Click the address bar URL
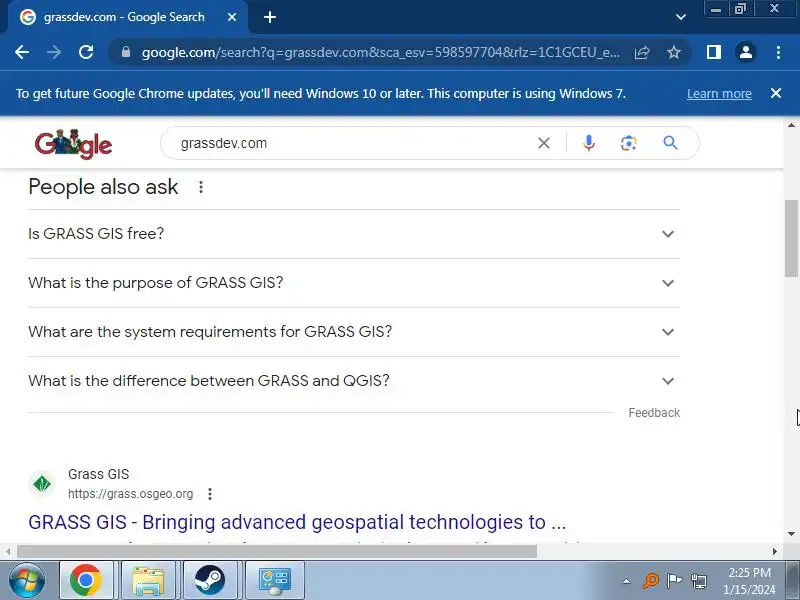800x600 pixels. click(381, 52)
